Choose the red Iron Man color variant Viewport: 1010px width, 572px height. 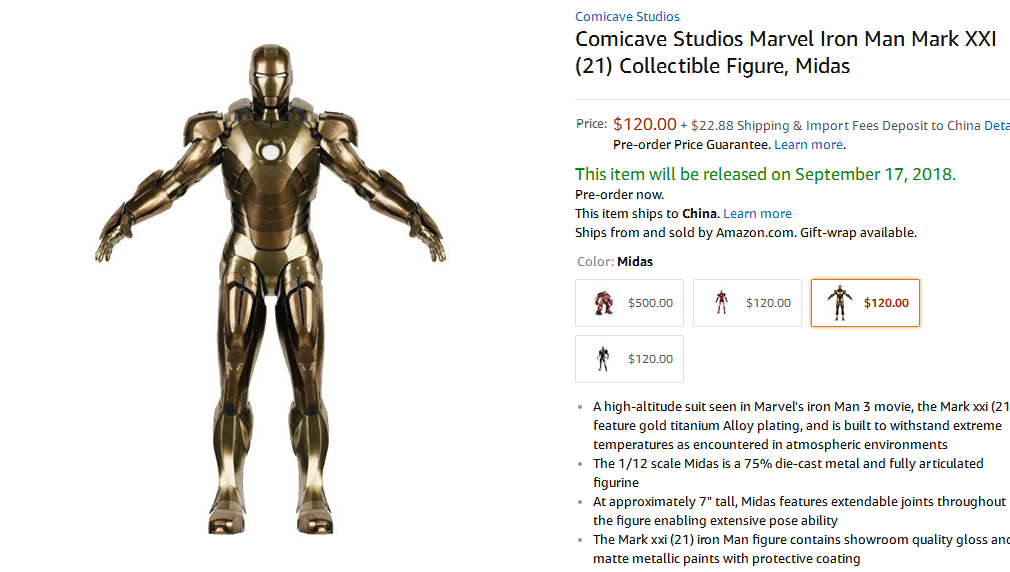[747, 303]
